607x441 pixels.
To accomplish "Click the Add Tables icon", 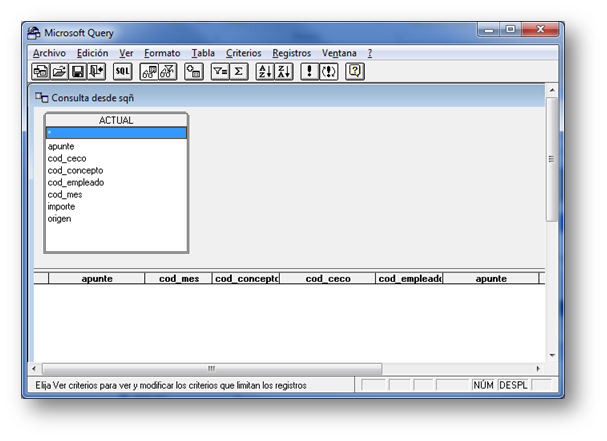I will (x=194, y=72).
